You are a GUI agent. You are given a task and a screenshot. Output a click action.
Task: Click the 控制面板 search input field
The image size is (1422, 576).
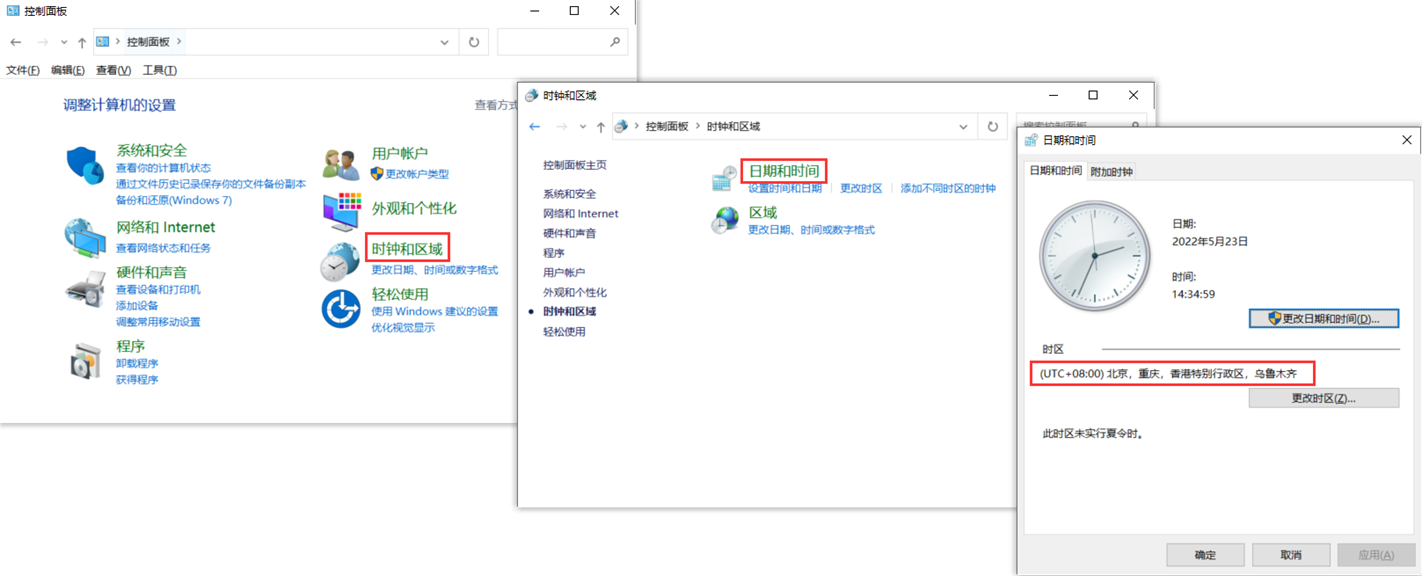tap(553, 42)
